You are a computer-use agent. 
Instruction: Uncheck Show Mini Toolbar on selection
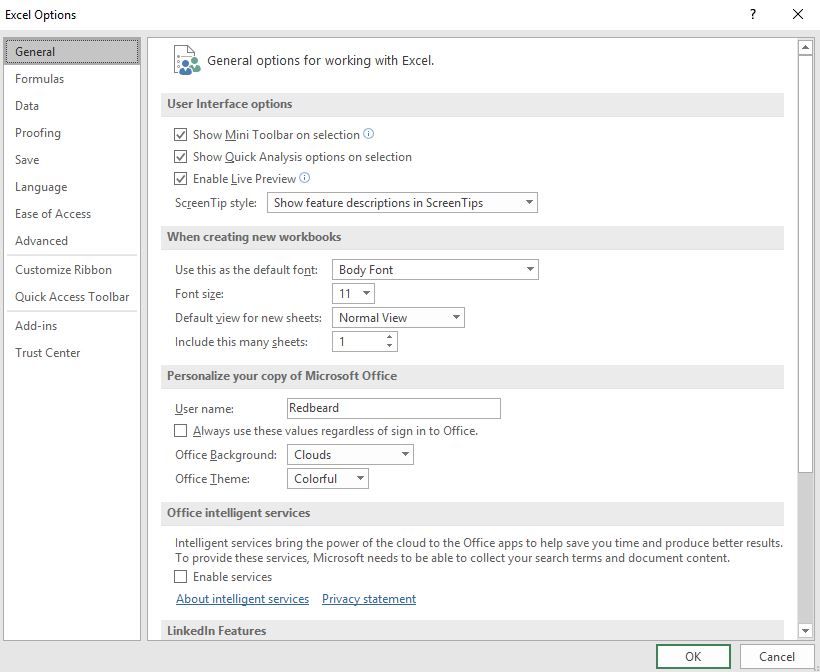(181, 135)
